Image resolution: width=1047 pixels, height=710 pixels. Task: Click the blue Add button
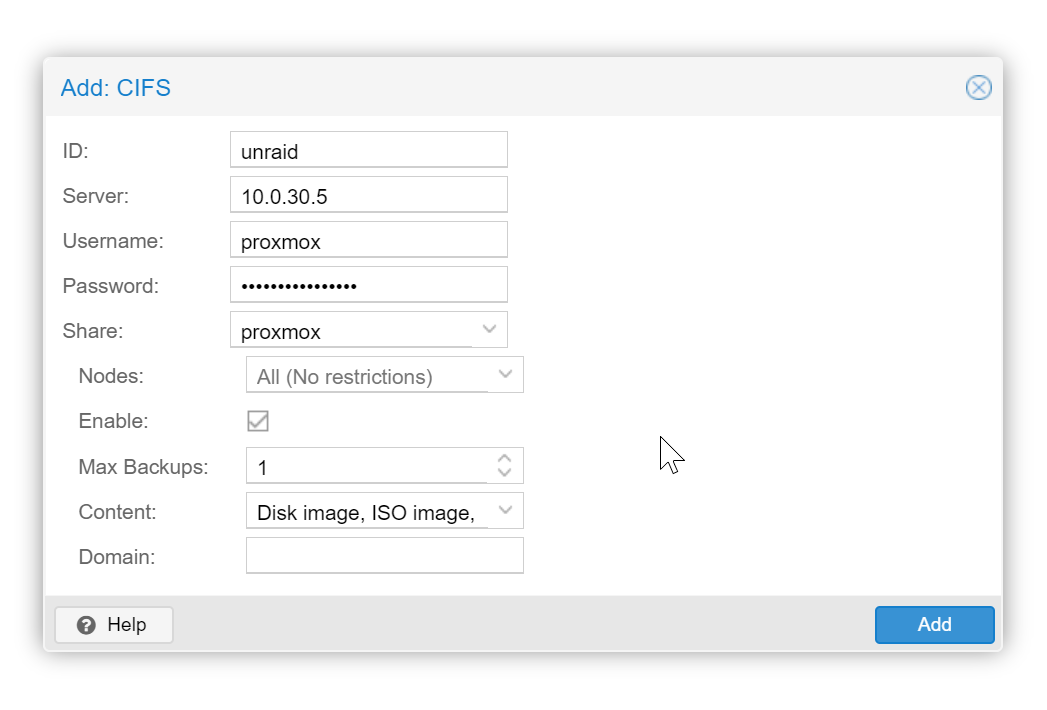934,625
